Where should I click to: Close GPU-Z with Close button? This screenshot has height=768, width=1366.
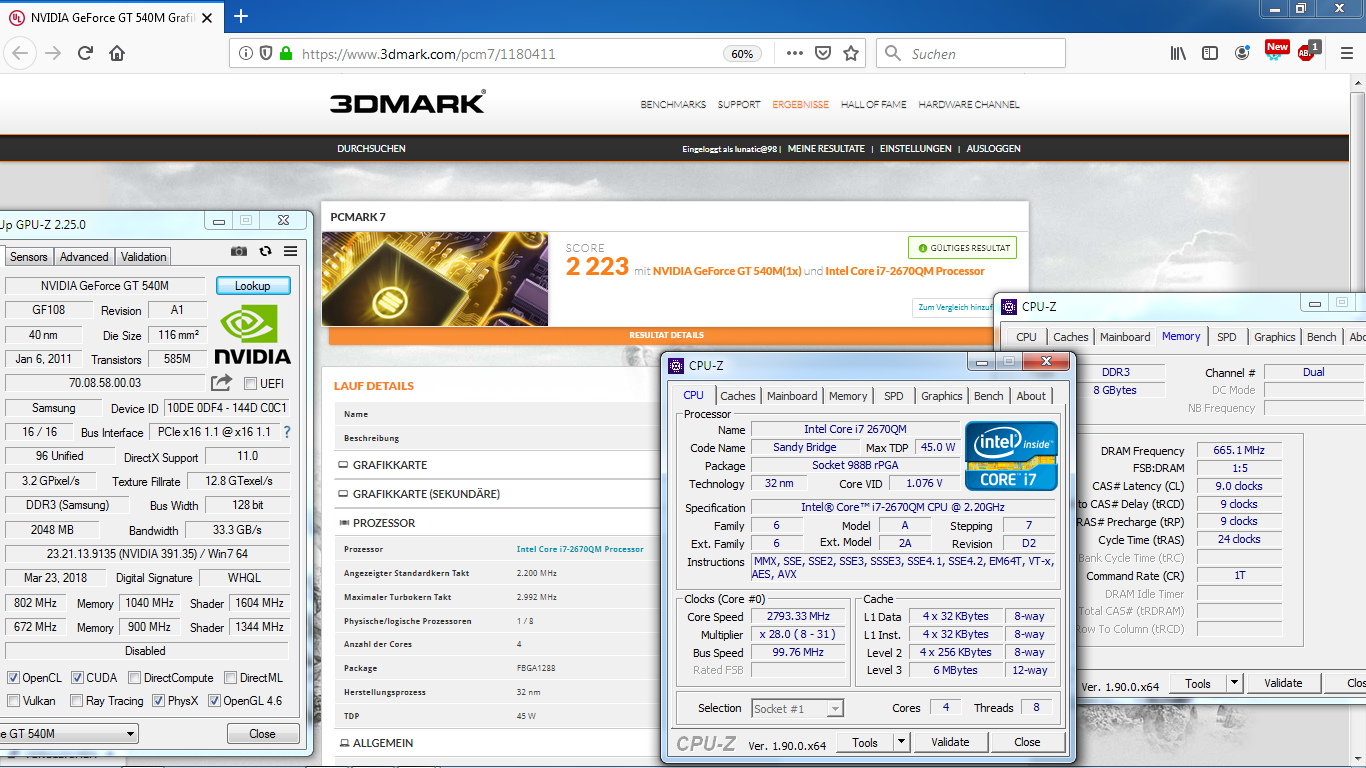(262, 734)
